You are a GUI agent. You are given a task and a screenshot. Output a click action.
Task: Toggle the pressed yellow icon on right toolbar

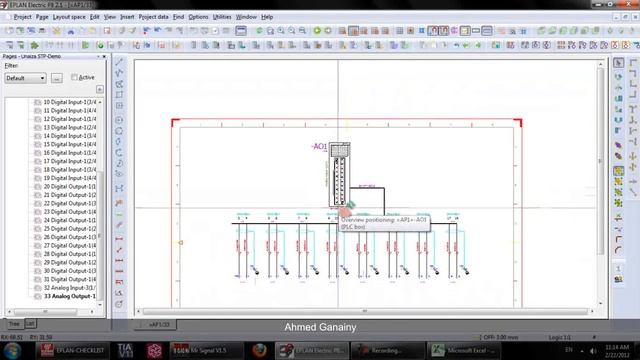click(x=618, y=171)
